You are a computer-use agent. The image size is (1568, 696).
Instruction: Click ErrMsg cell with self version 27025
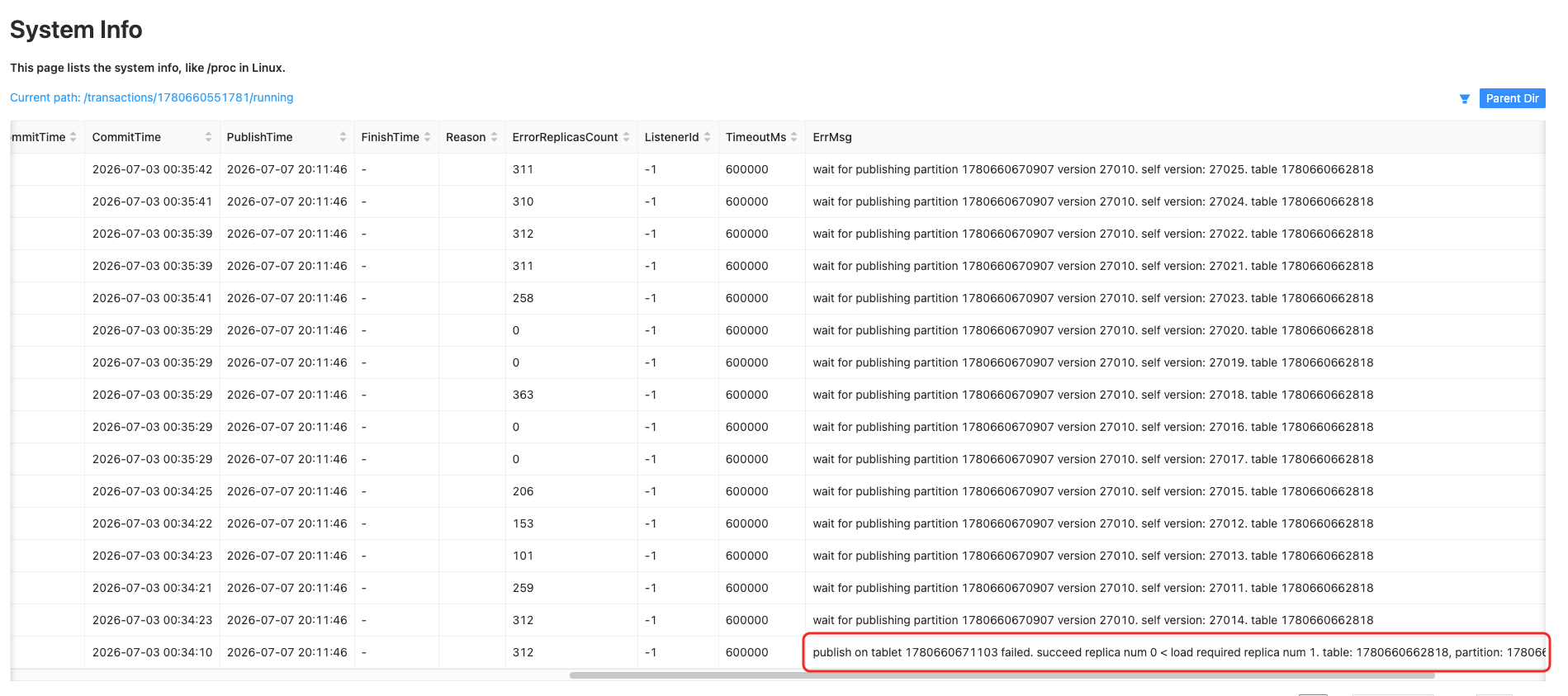pyautogui.click(x=1092, y=169)
